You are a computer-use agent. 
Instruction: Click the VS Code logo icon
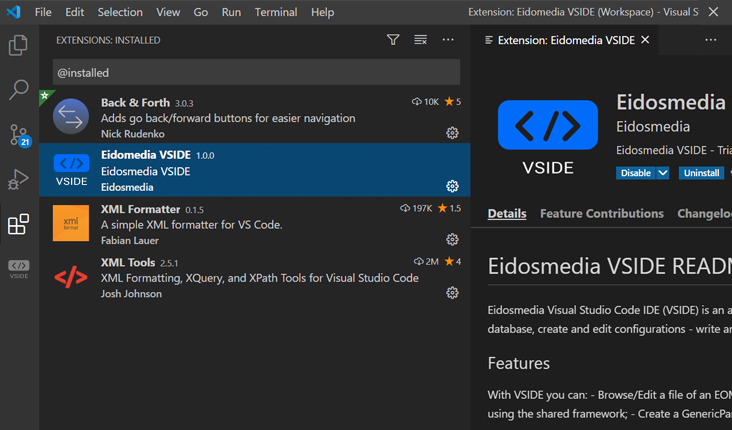[x=14, y=12]
